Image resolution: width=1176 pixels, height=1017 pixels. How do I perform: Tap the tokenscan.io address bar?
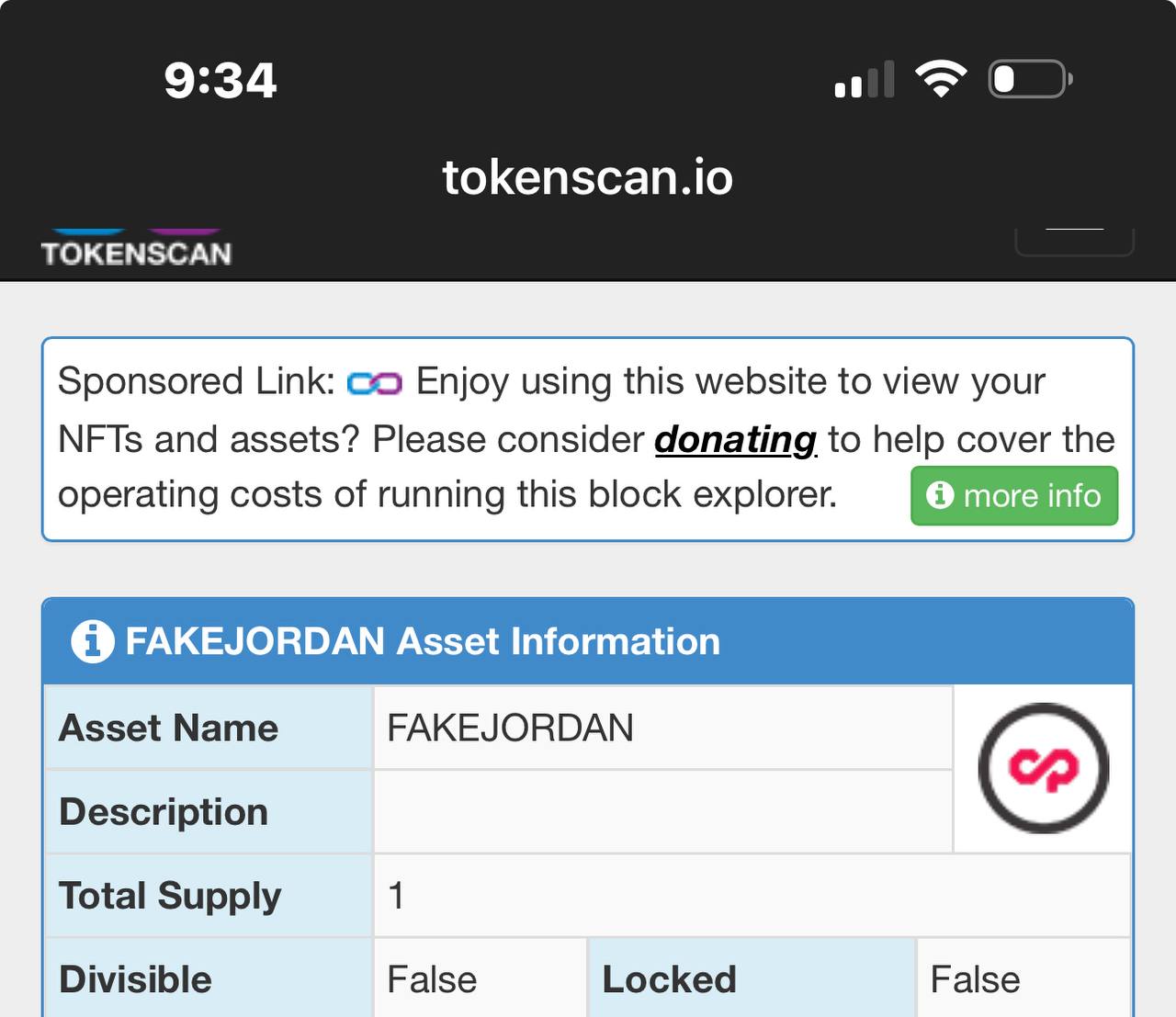coord(588,176)
